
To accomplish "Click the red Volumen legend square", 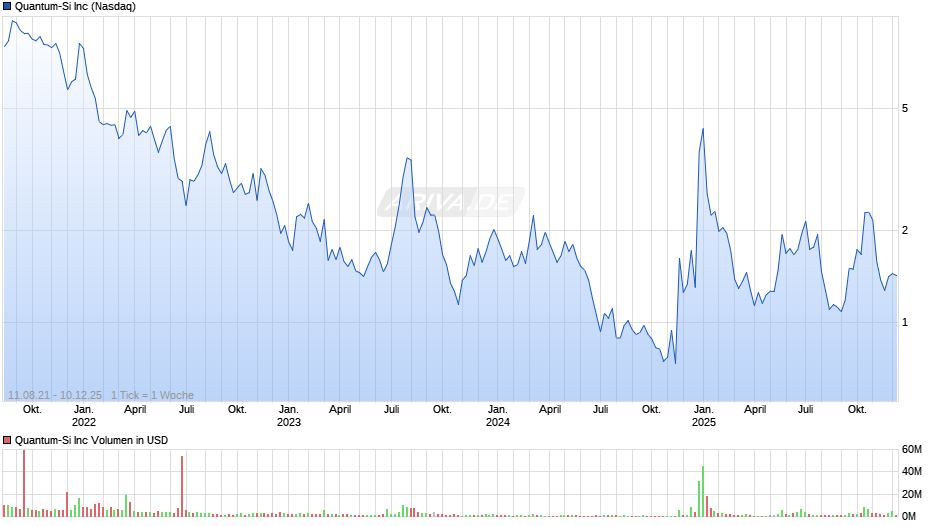I will 7,440.
